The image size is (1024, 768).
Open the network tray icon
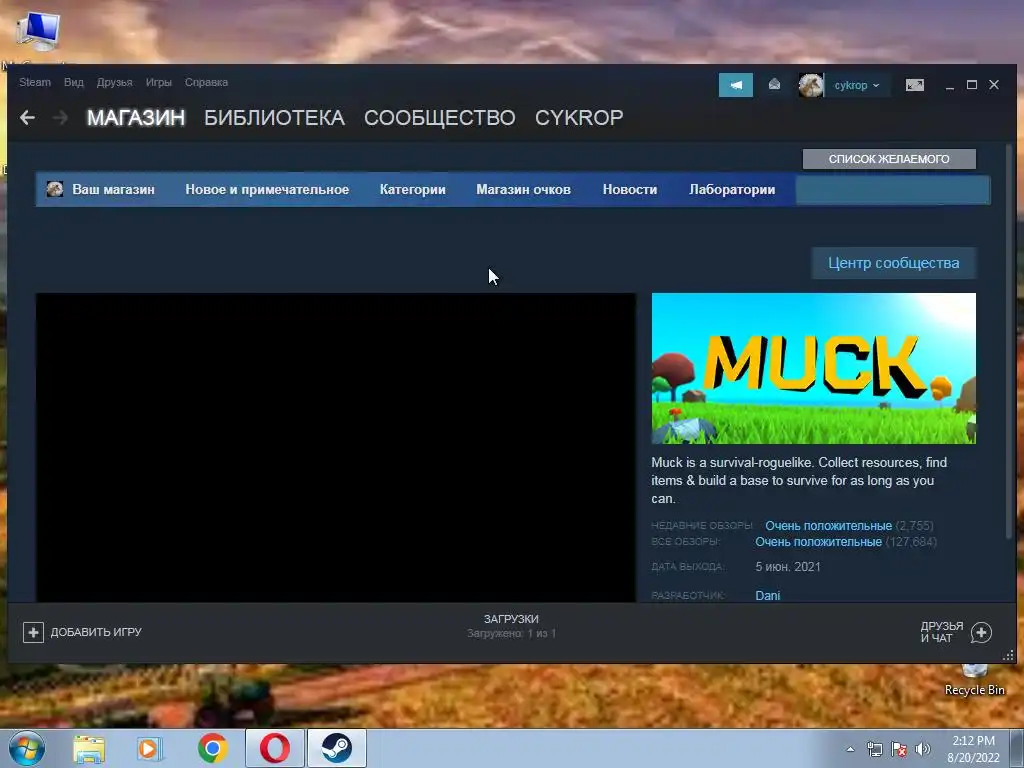click(874, 749)
